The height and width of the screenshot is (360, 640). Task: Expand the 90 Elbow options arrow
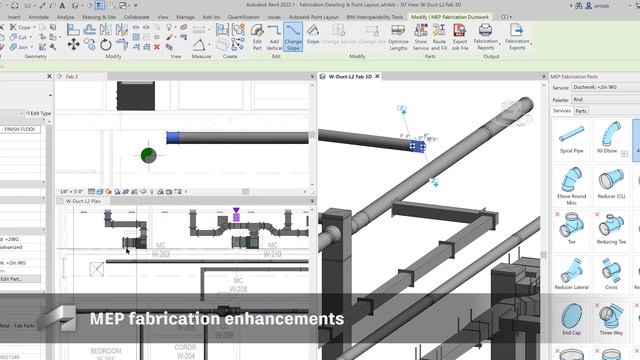point(624,153)
